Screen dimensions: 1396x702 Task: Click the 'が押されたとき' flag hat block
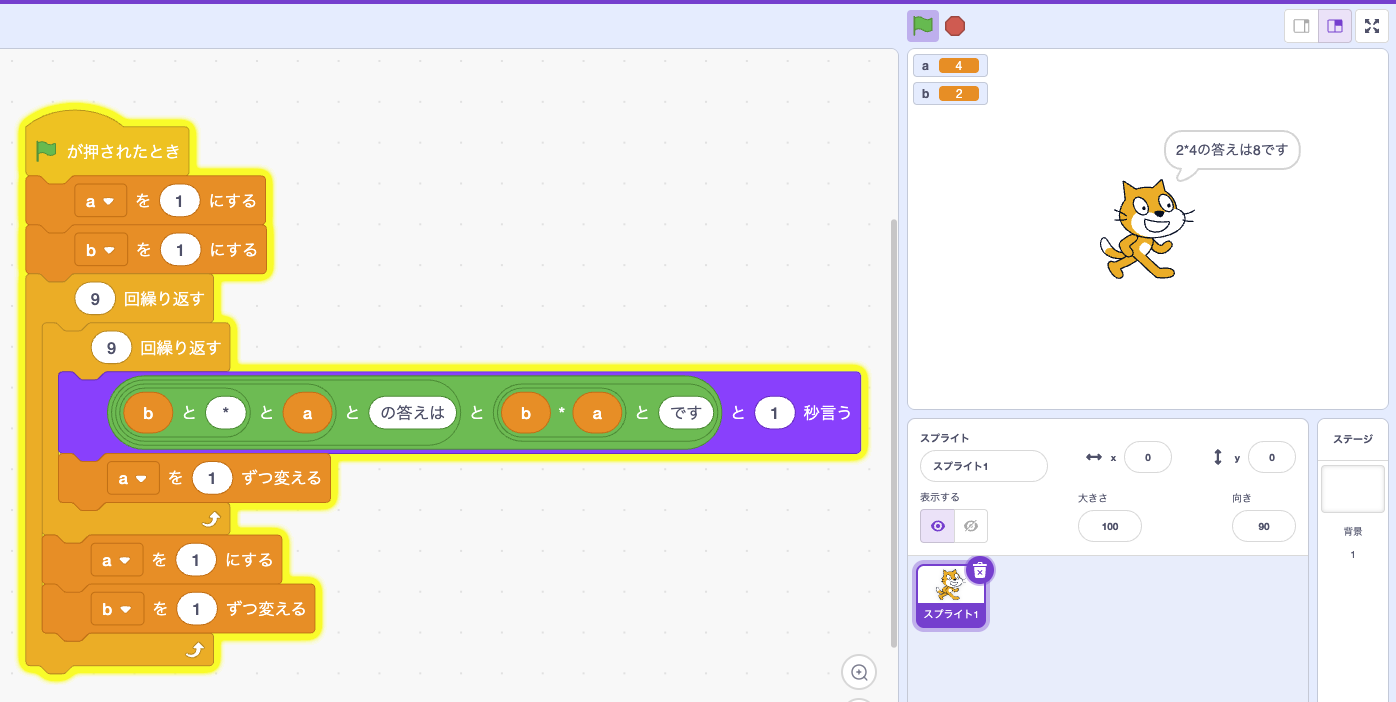coord(108,151)
